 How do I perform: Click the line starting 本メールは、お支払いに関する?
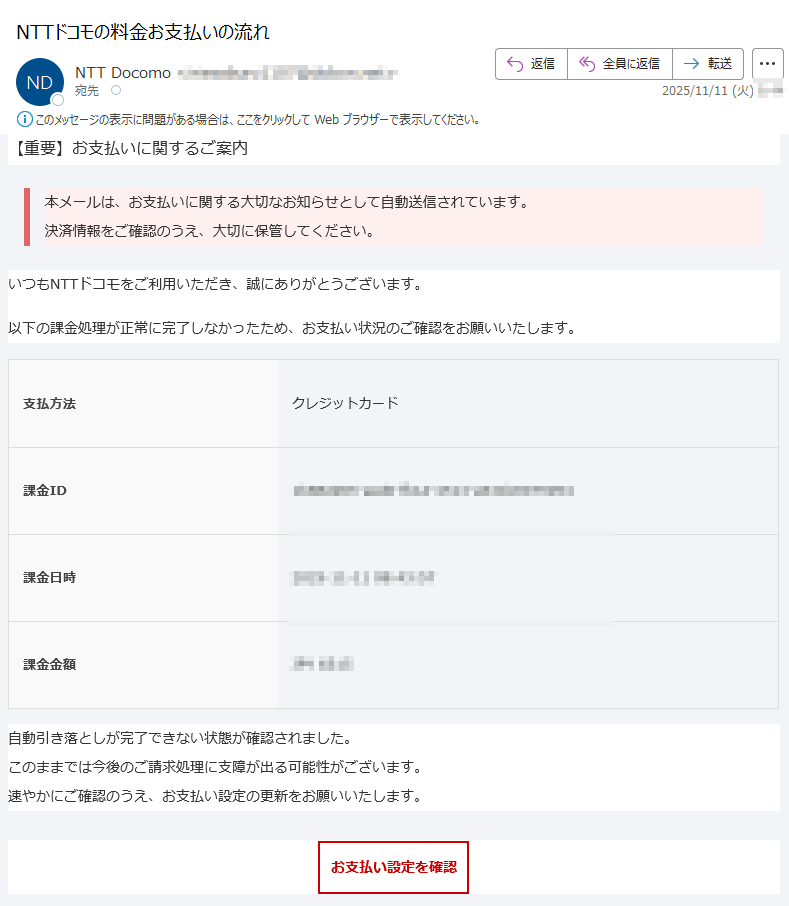pyautogui.click(x=286, y=202)
